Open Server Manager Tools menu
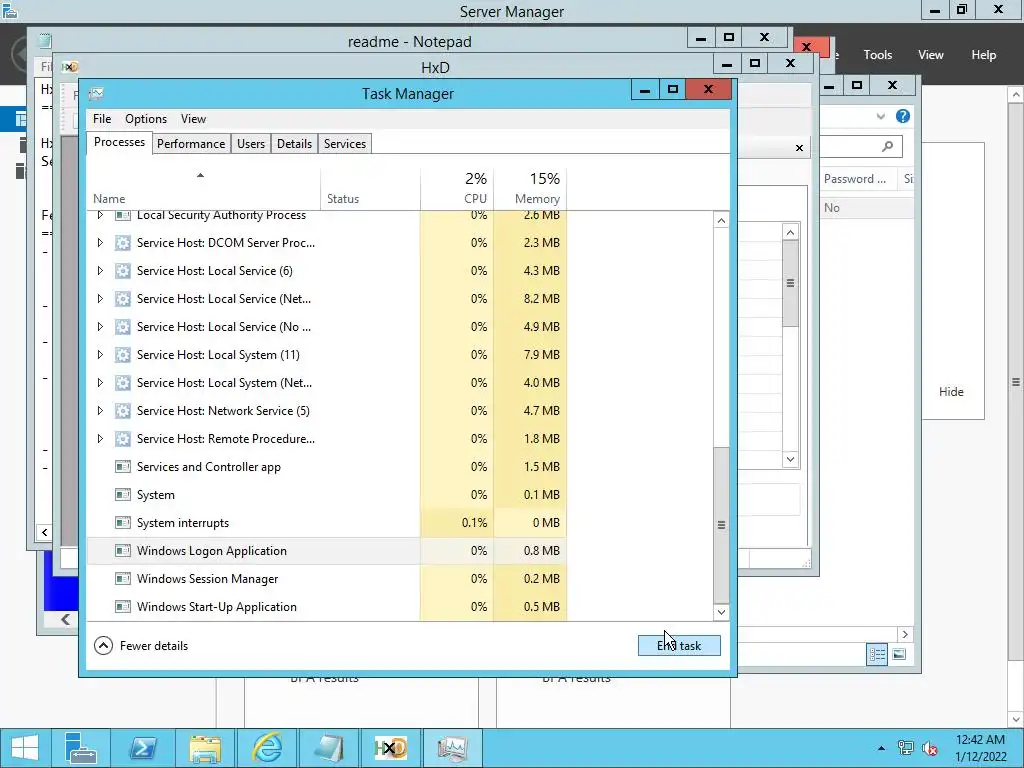 (877, 55)
